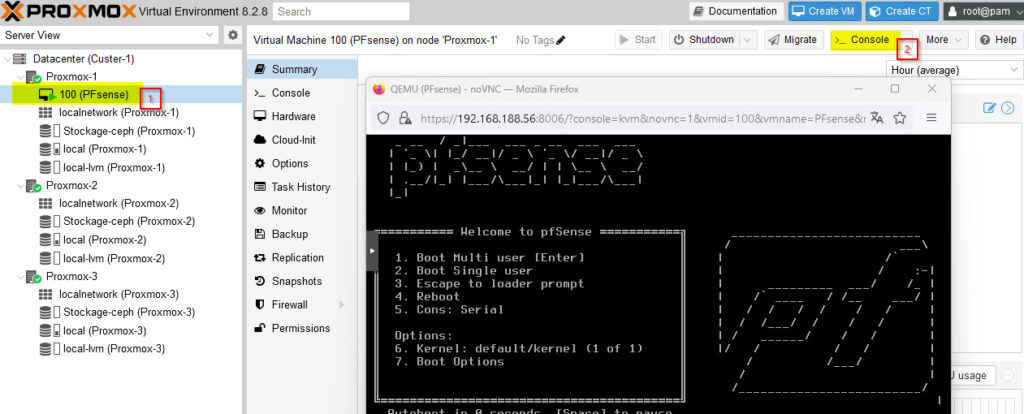Click the Create VM button
Screen dimensions: 1024x414
[x=825, y=11]
